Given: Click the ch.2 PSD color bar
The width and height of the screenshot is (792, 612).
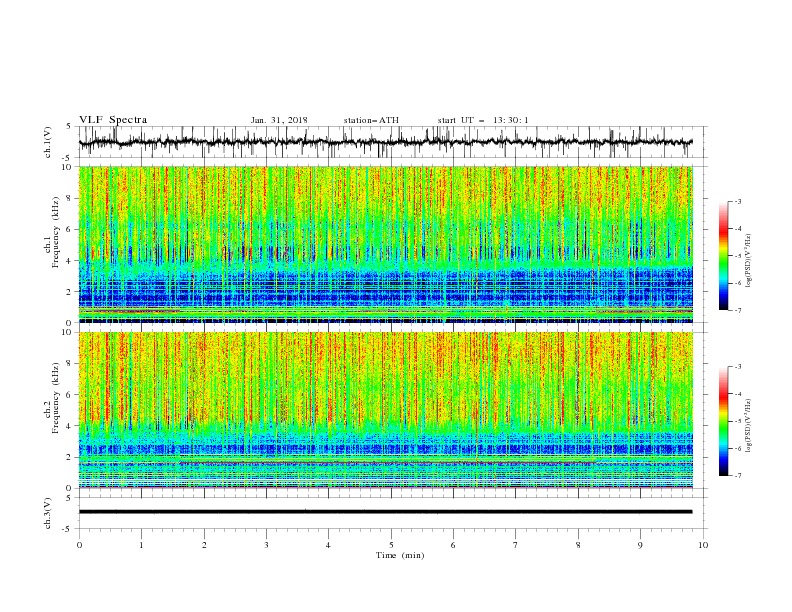Looking at the screenshot, I should (x=723, y=421).
